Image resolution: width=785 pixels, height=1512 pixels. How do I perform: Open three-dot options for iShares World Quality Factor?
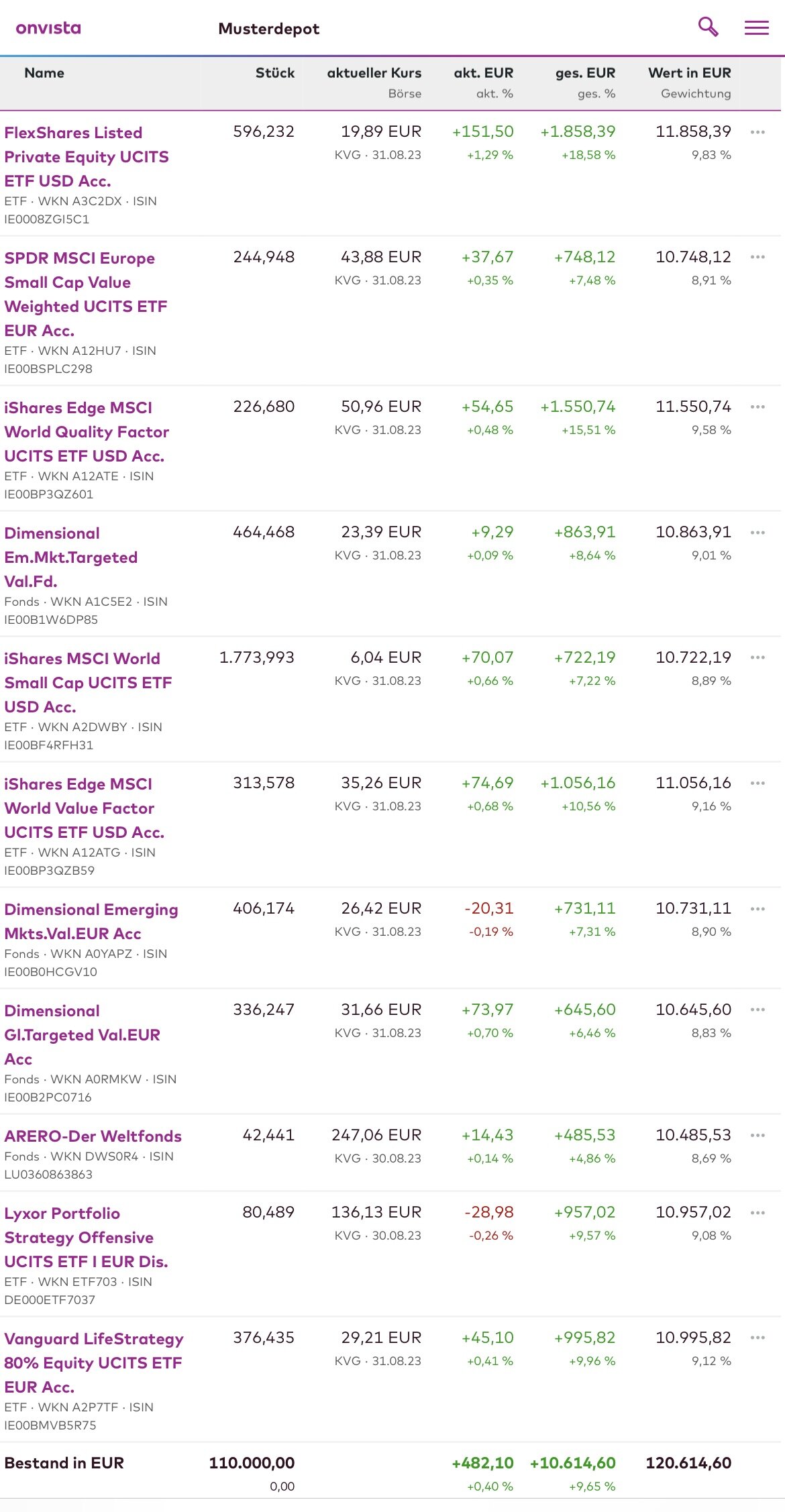click(x=757, y=407)
